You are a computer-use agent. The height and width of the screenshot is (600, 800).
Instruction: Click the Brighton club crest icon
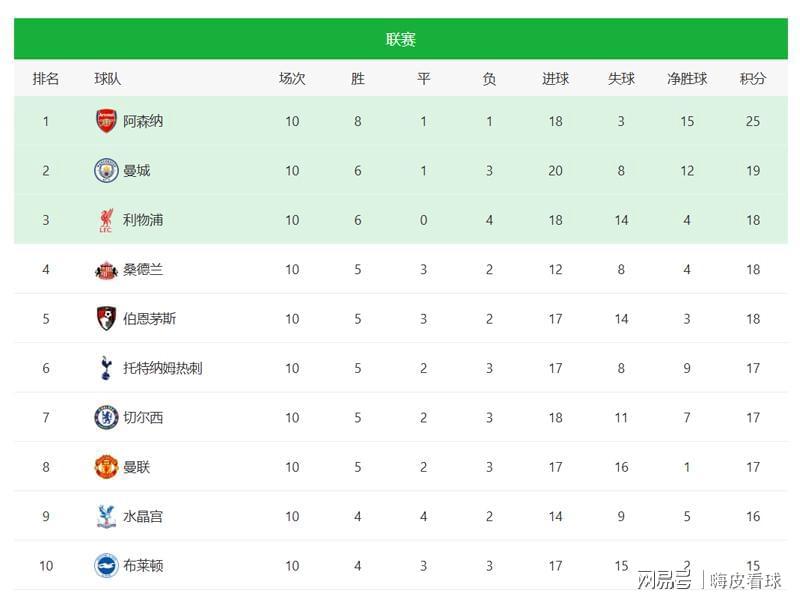pyautogui.click(x=106, y=566)
